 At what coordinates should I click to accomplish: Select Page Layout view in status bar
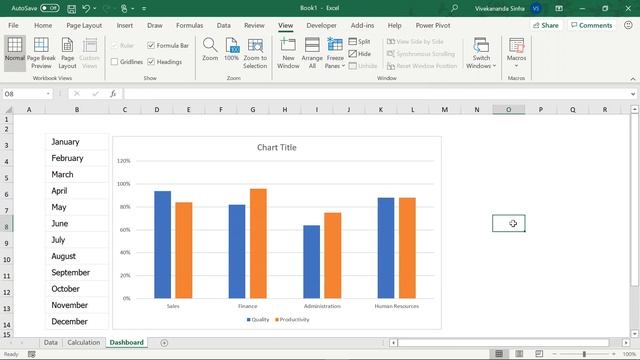[x=519, y=353]
